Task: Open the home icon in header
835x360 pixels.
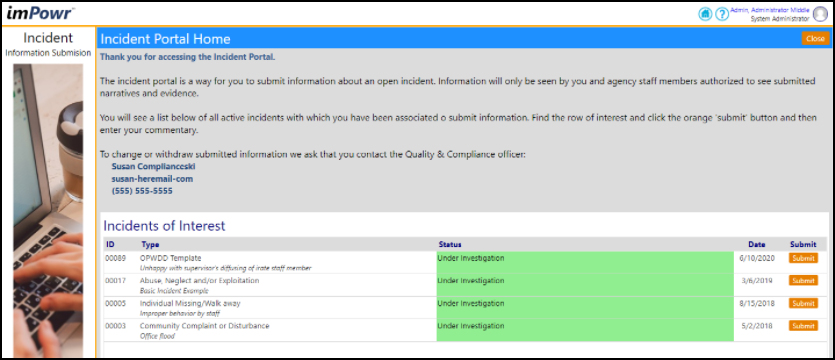Action: click(705, 14)
